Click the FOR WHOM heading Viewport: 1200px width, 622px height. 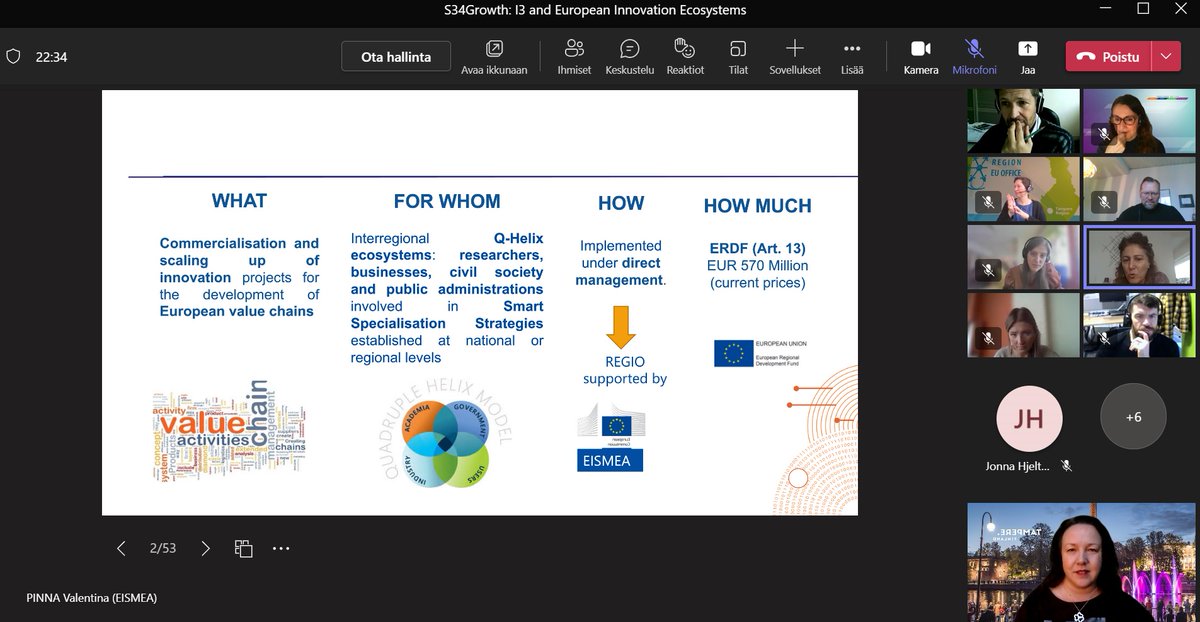point(447,201)
